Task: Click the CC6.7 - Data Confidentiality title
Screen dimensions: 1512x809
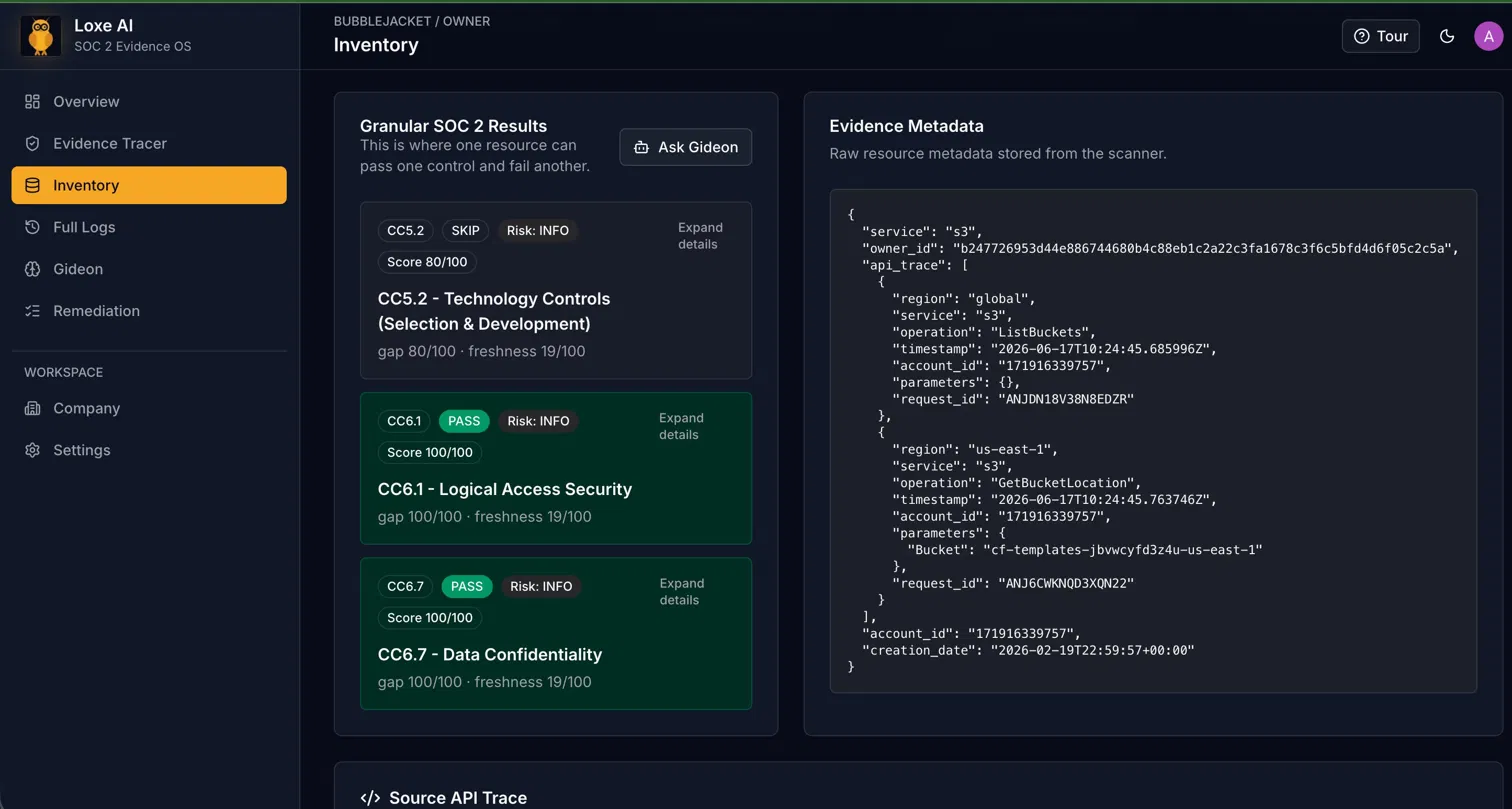Action: click(x=490, y=654)
